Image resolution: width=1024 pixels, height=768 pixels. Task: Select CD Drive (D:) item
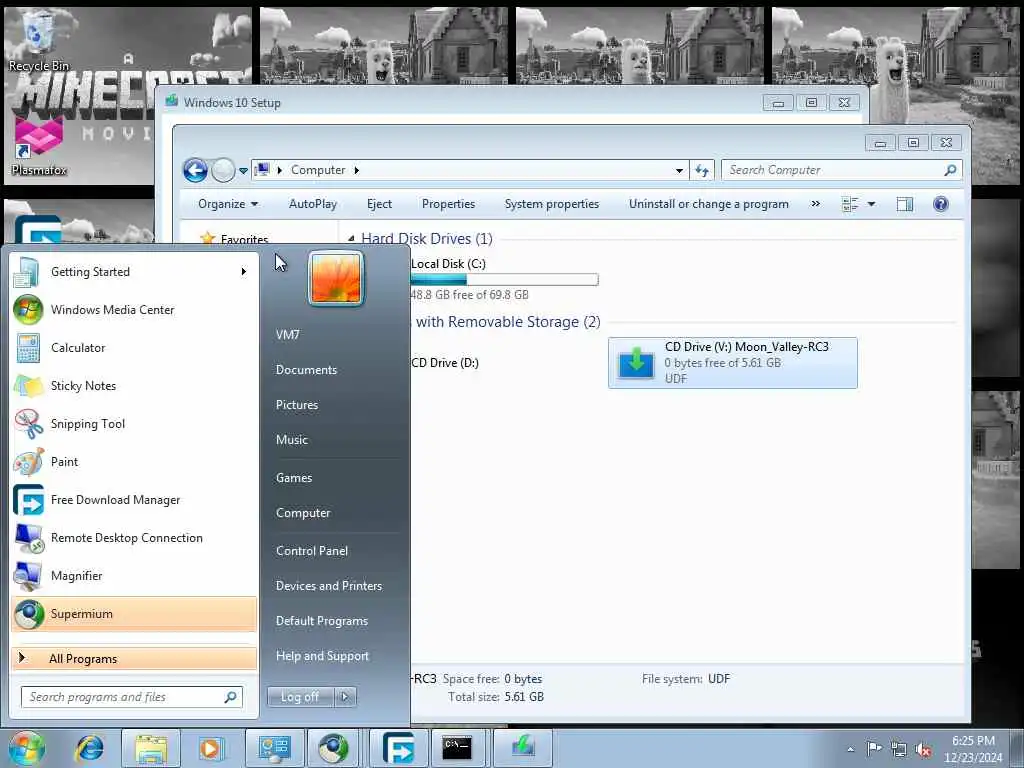coord(445,363)
